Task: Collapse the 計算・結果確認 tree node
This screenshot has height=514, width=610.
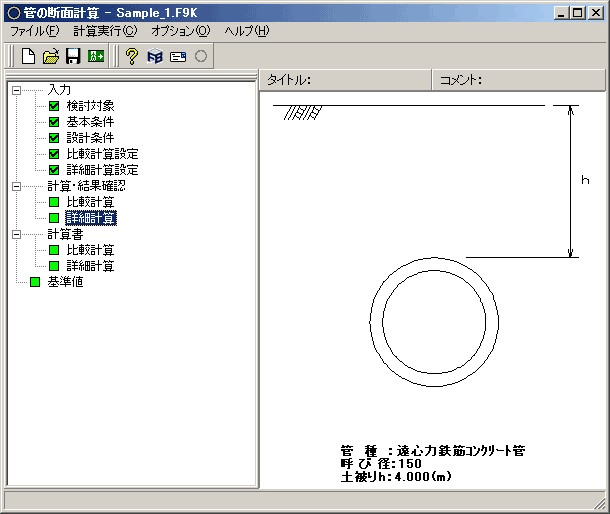Action: click(x=16, y=186)
